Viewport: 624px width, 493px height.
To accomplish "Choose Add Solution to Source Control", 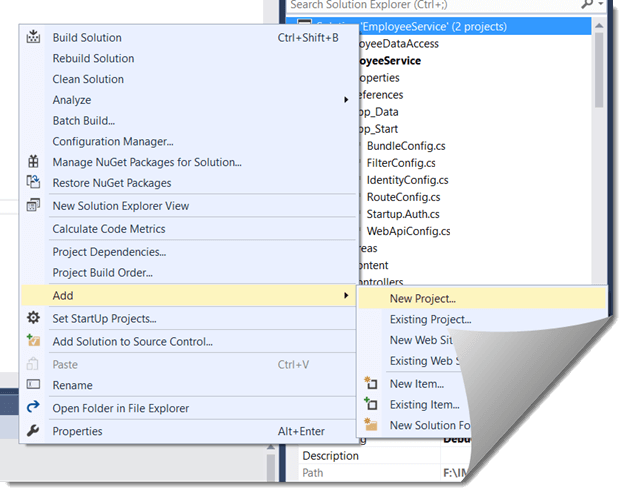I will [x=189, y=341].
